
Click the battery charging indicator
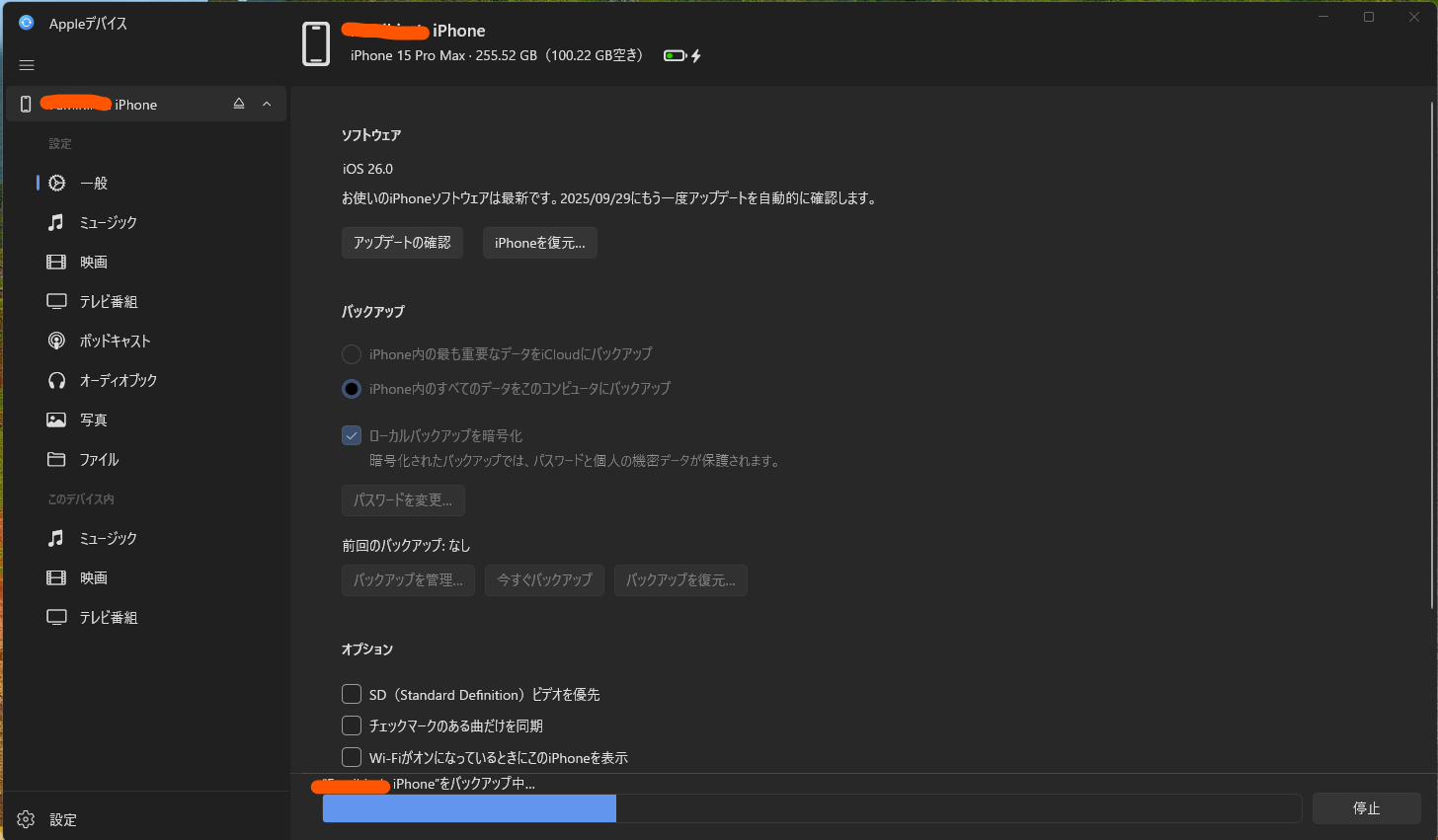(x=682, y=56)
